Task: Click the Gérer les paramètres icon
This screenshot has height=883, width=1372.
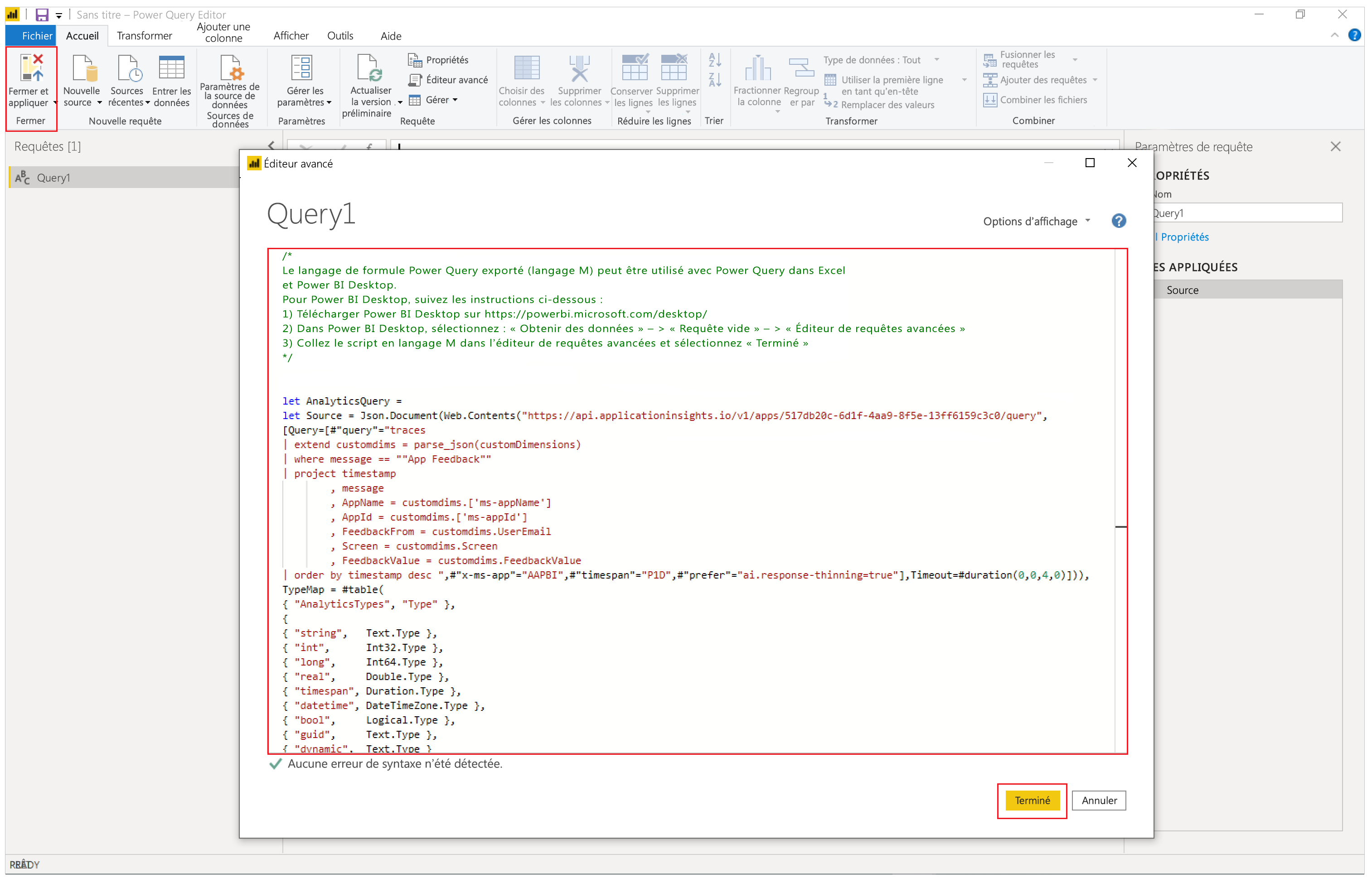Action: tap(302, 68)
